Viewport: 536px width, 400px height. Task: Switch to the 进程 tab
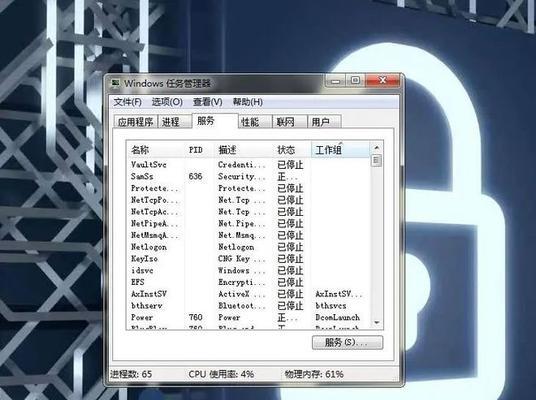(x=174, y=122)
